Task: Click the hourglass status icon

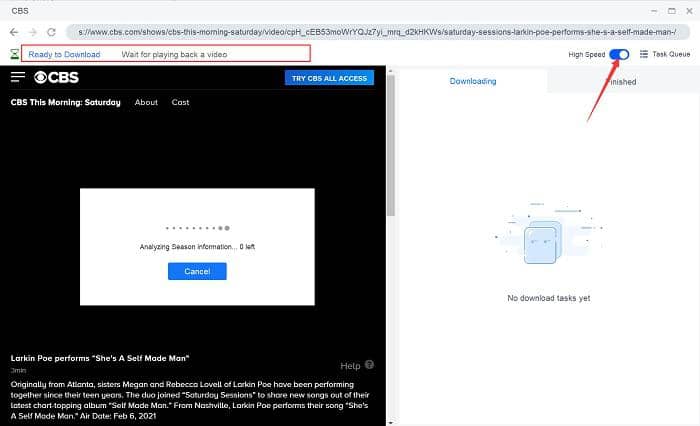Action: [x=15, y=54]
